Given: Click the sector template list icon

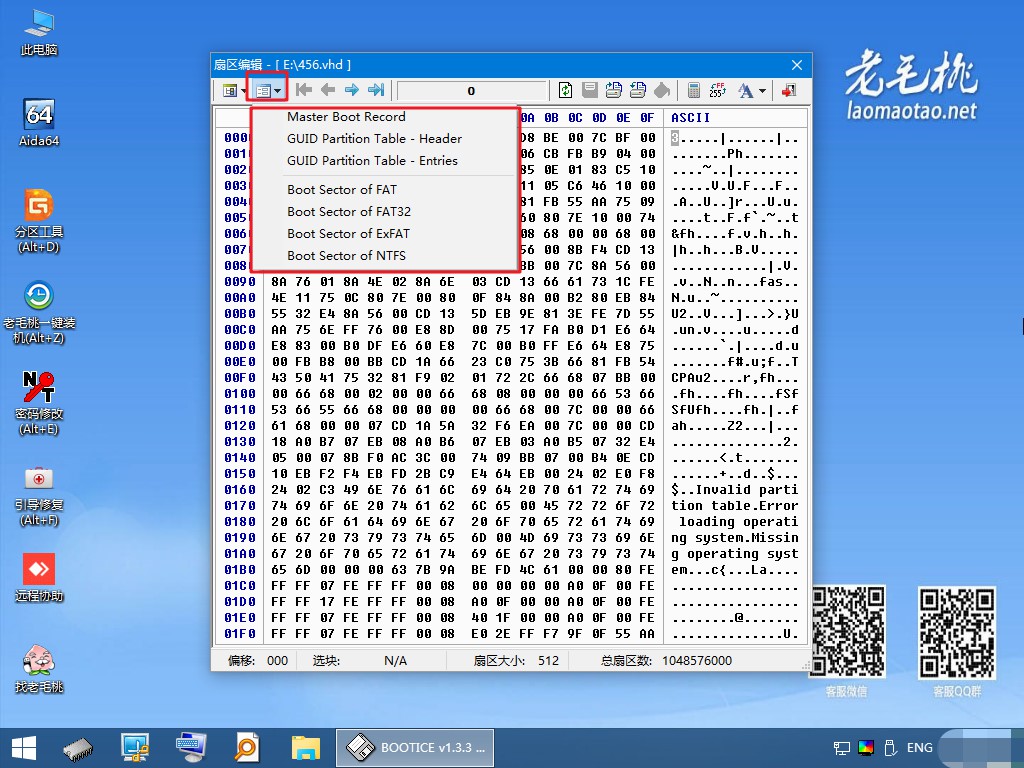Looking at the screenshot, I should pos(263,91).
